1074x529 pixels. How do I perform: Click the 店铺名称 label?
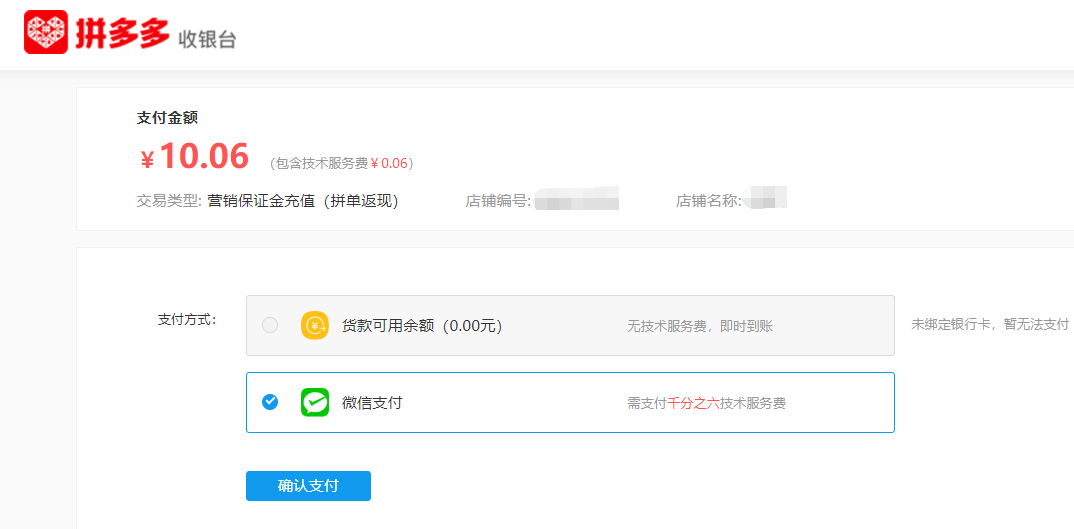(x=709, y=201)
